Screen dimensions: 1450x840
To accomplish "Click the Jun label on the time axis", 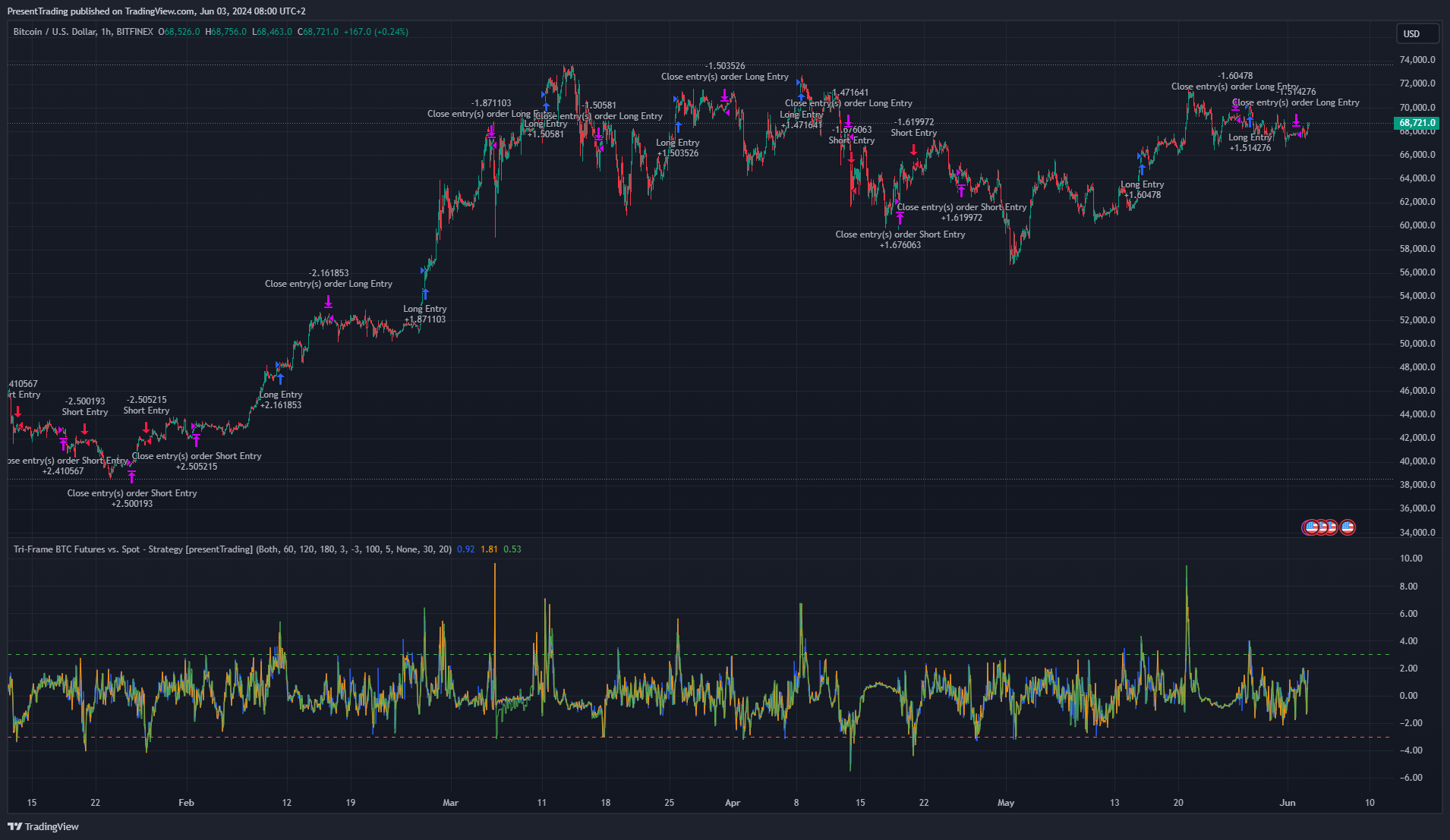I will pos(1288,803).
